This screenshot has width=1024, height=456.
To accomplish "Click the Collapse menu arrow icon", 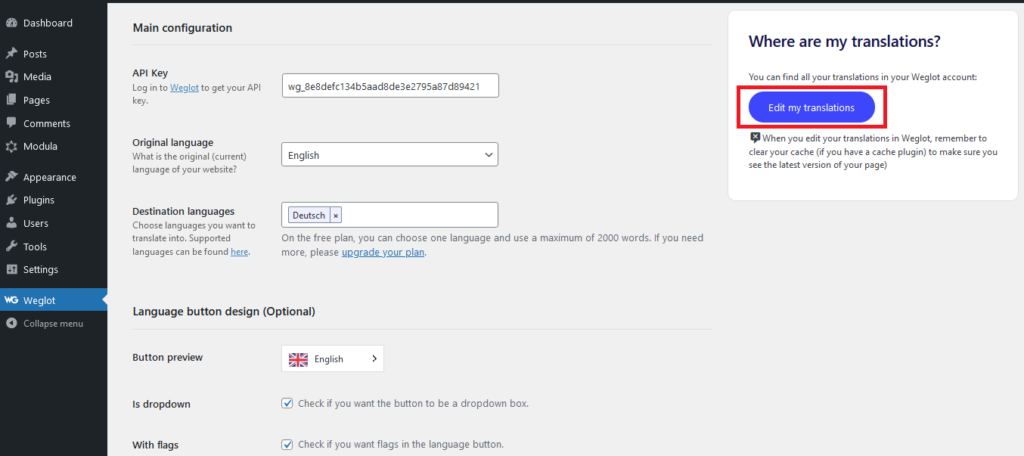I will tap(11, 323).
